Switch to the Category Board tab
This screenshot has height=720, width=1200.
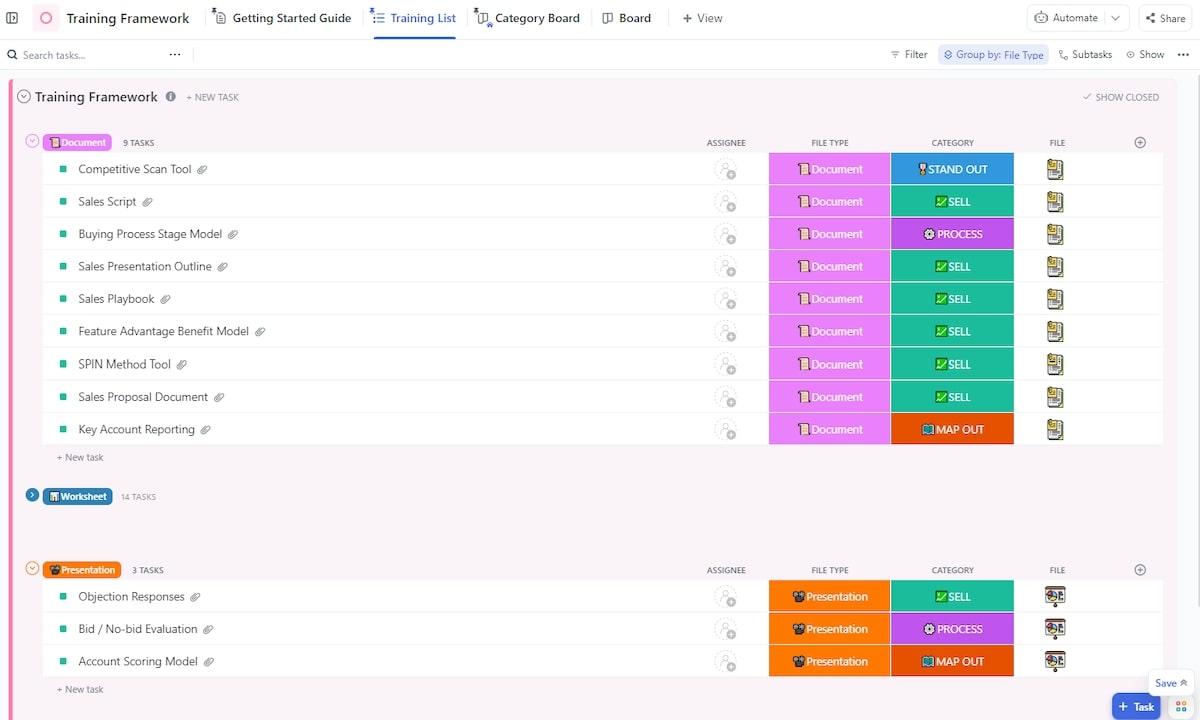(527, 18)
